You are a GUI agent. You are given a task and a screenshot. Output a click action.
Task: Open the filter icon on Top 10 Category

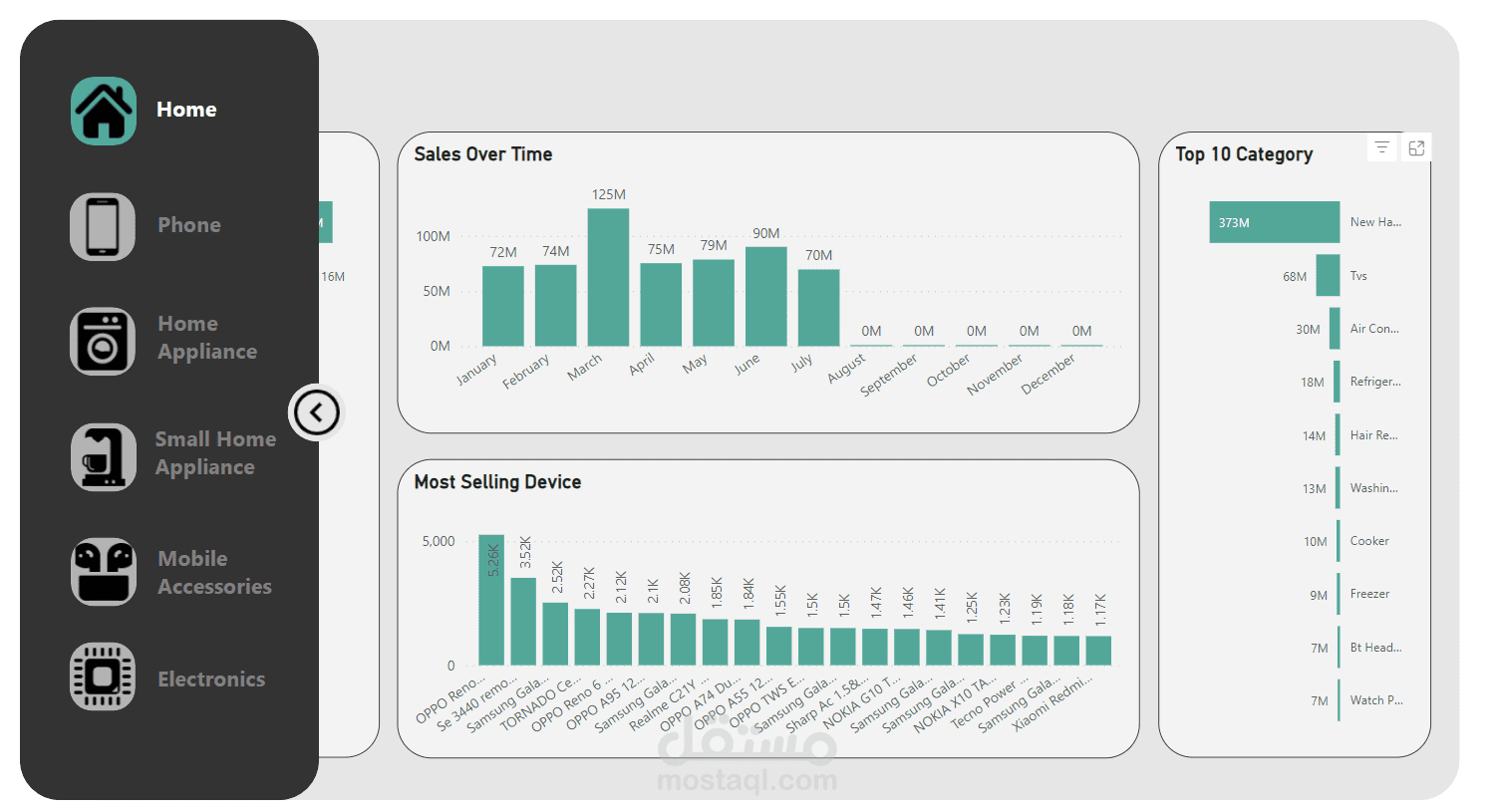(1382, 147)
